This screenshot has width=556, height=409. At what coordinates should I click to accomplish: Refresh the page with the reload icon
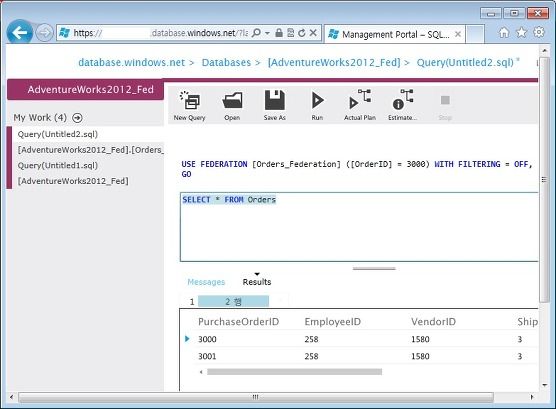(x=302, y=33)
